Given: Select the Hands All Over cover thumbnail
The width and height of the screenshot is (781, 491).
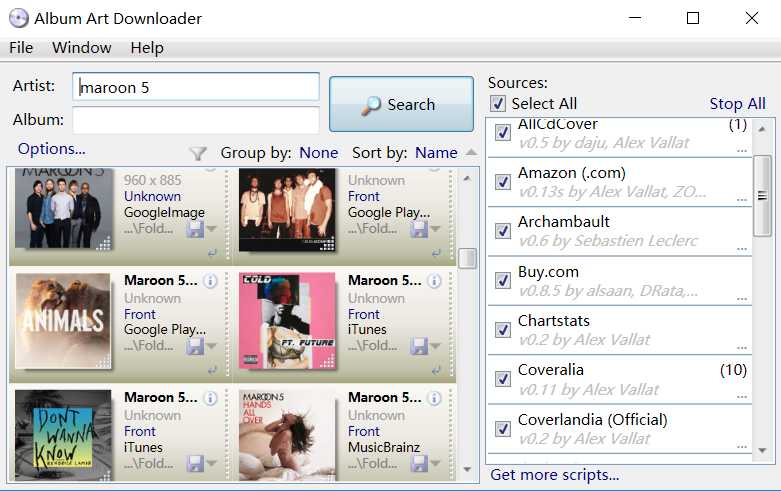Looking at the screenshot, I should click(287, 436).
